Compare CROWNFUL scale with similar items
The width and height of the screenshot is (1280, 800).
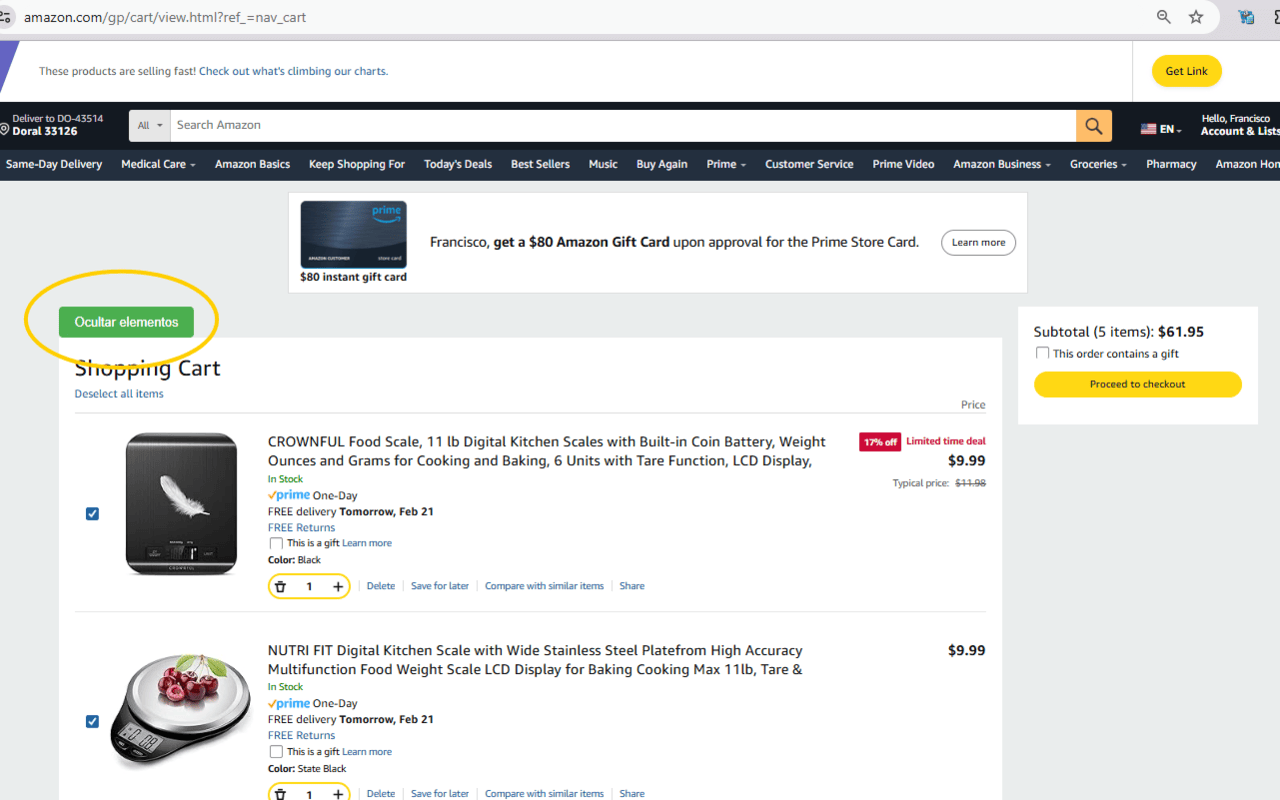pyautogui.click(x=544, y=586)
